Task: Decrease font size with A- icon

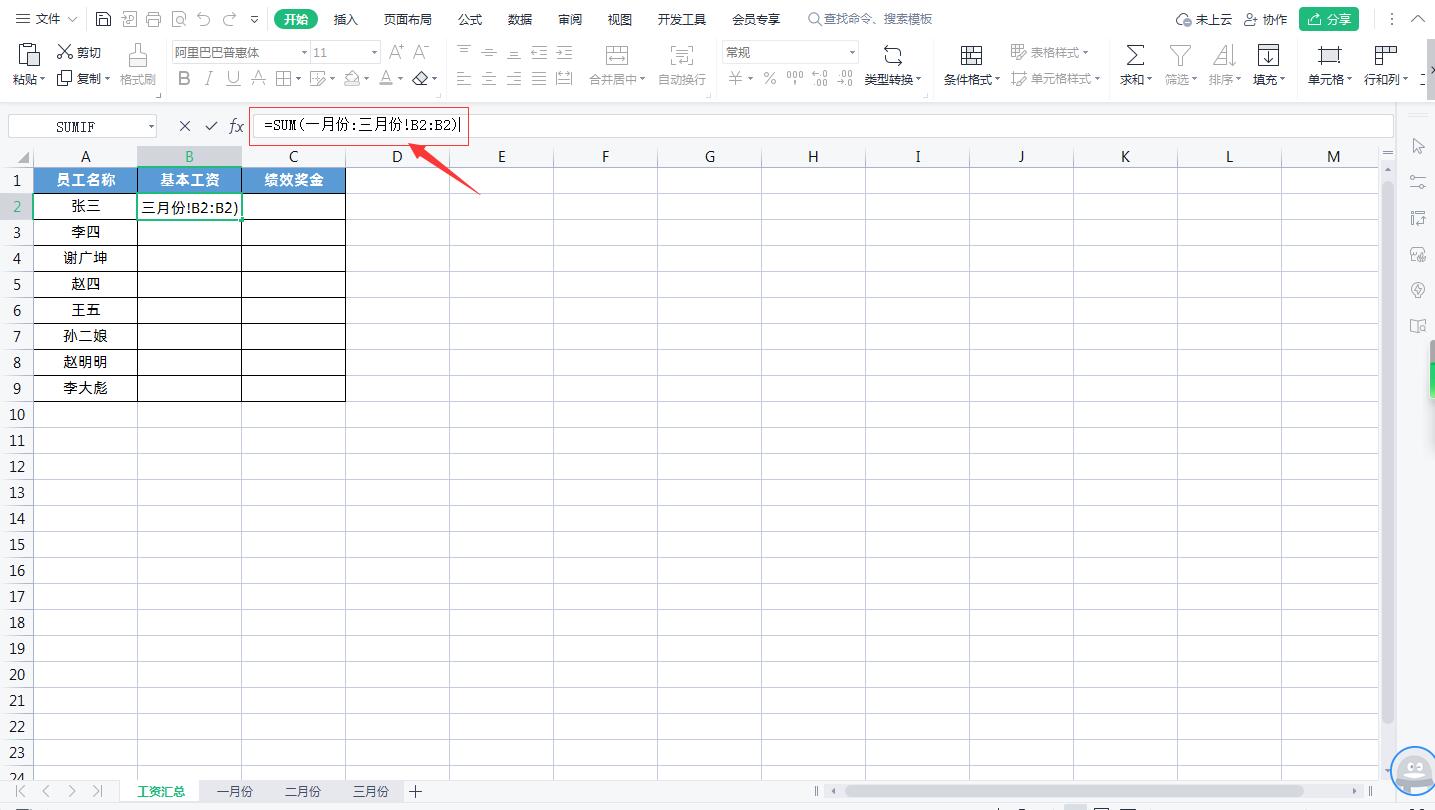Action: (421, 52)
